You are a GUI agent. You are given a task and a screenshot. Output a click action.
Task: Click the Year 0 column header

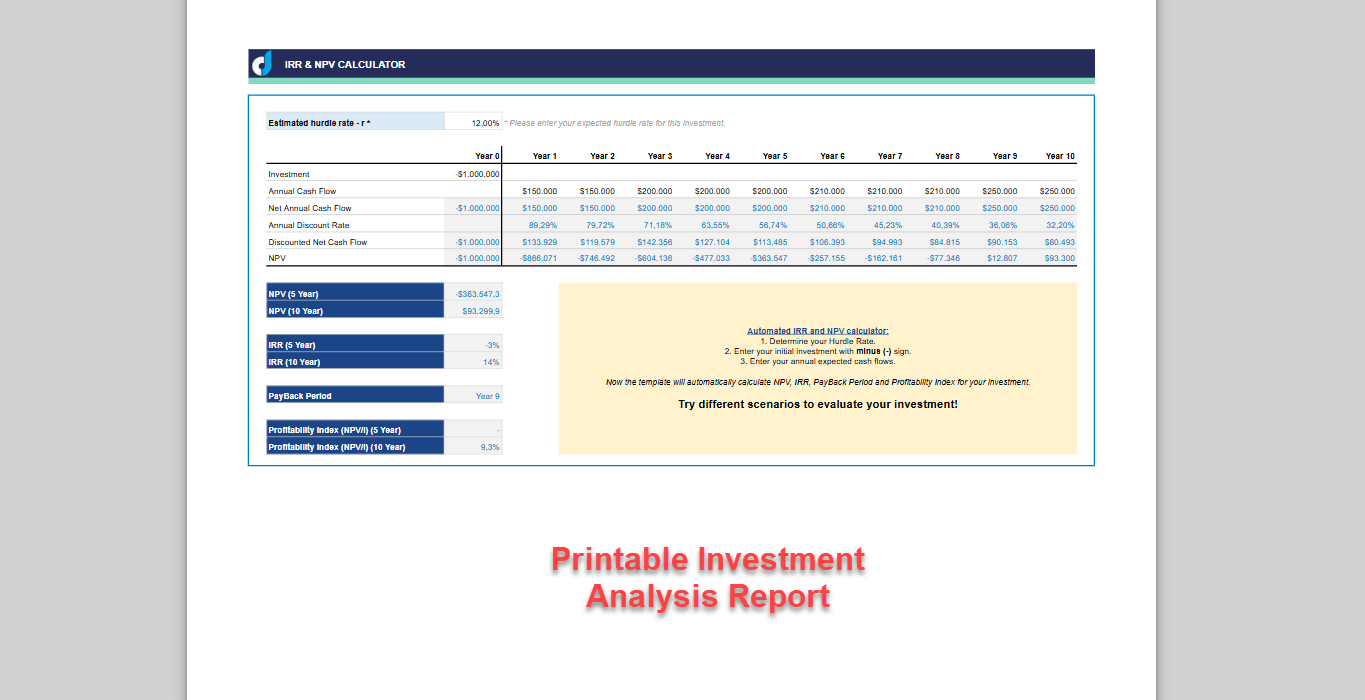[x=487, y=155]
